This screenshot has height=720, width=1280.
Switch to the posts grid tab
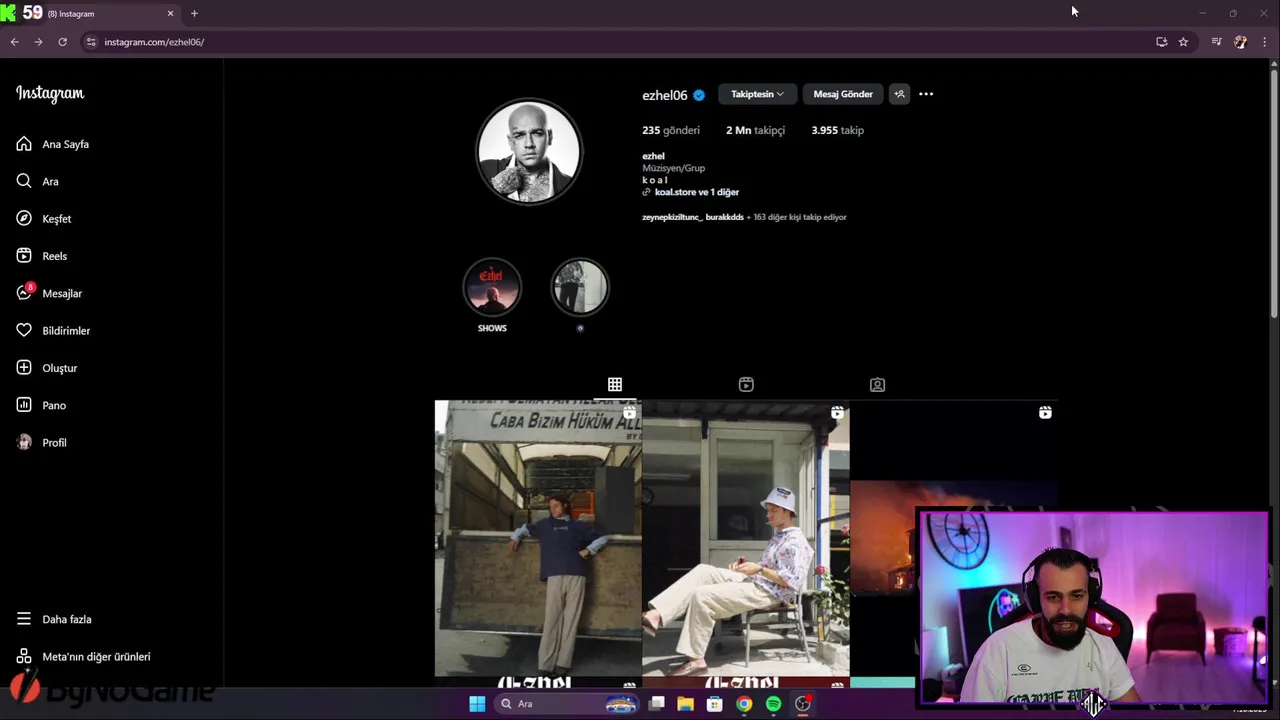pos(615,384)
